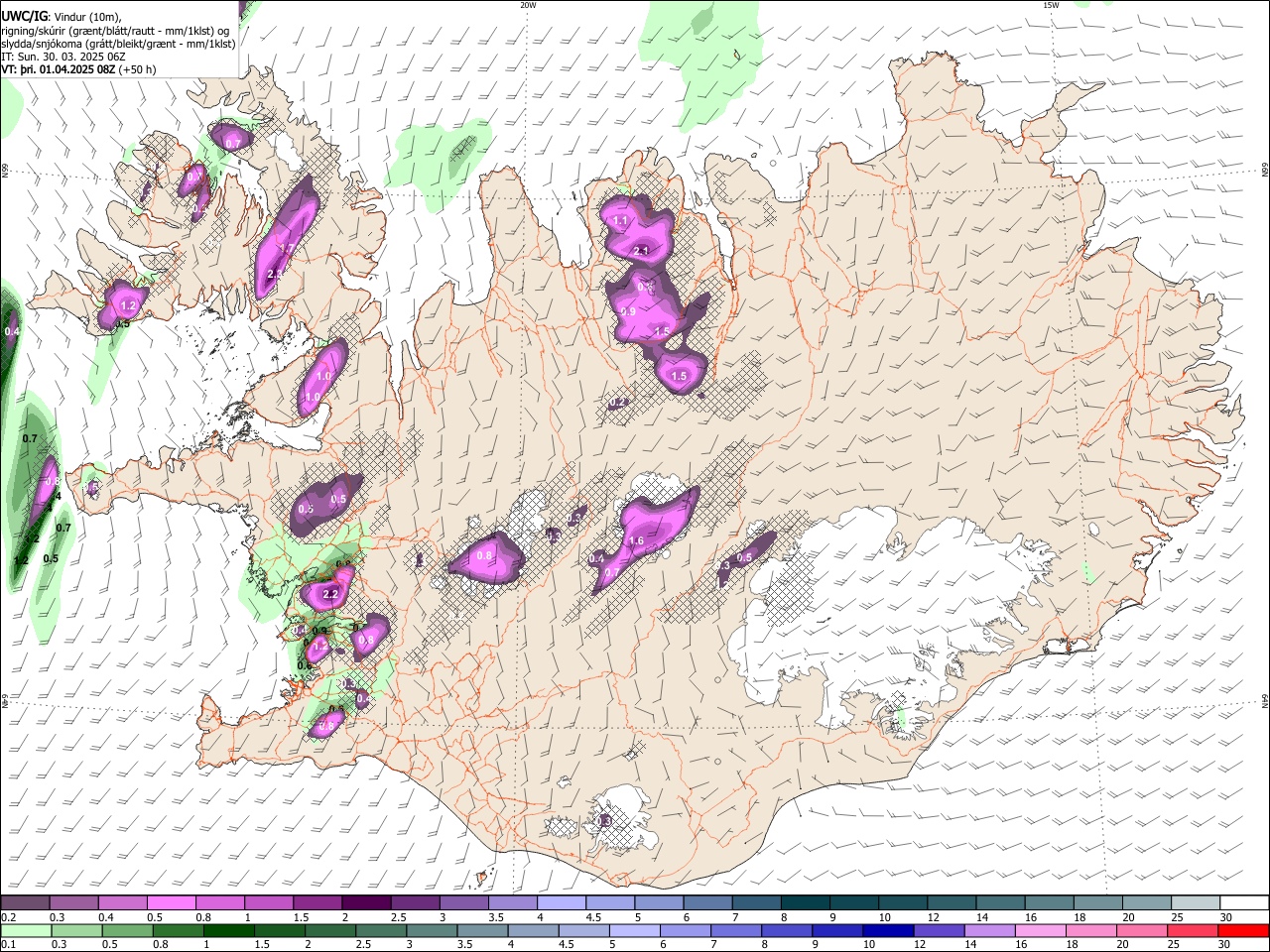Click the initial time 'IT: Sun. 30. 03. 2025 06Z'
The image size is (1270, 952).
click(63, 57)
